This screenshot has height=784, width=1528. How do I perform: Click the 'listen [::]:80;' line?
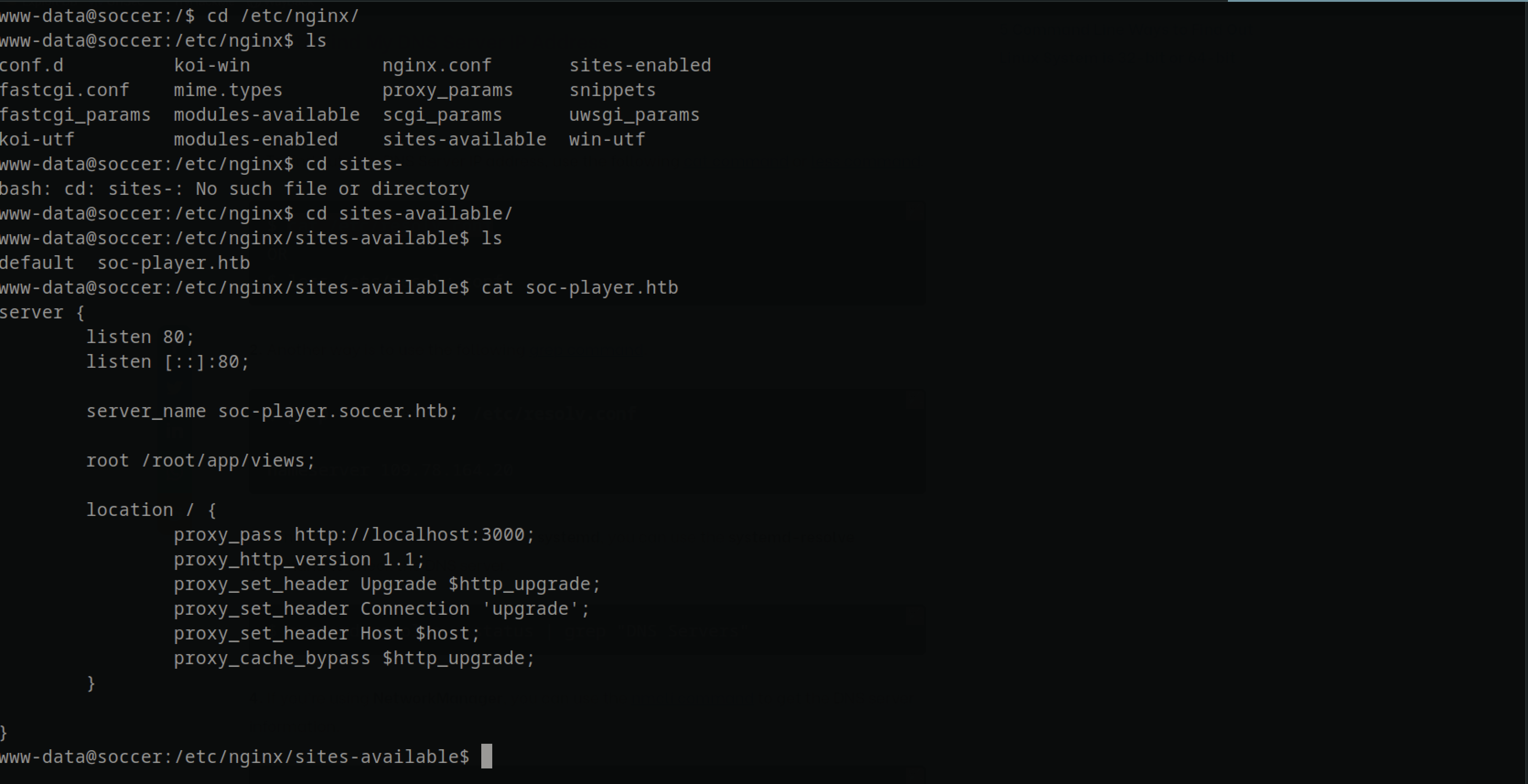[168, 362]
